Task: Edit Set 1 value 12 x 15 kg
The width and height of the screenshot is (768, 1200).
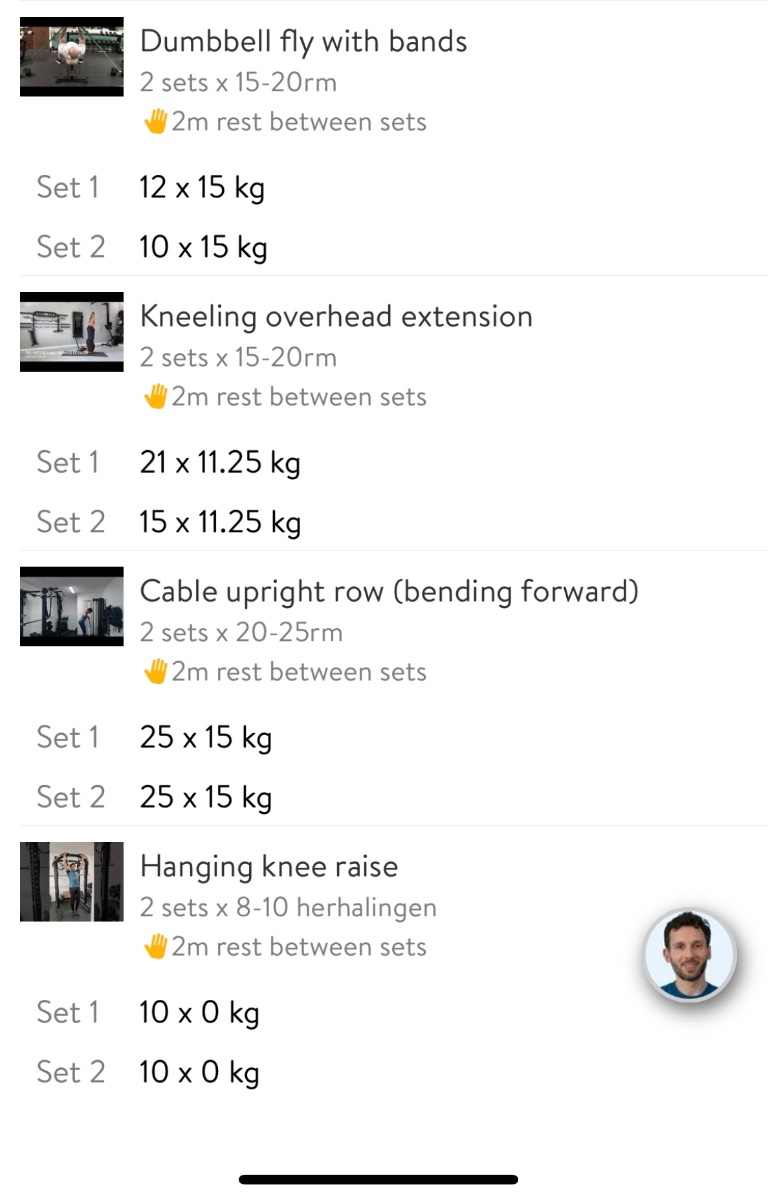Action: [202, 188]
